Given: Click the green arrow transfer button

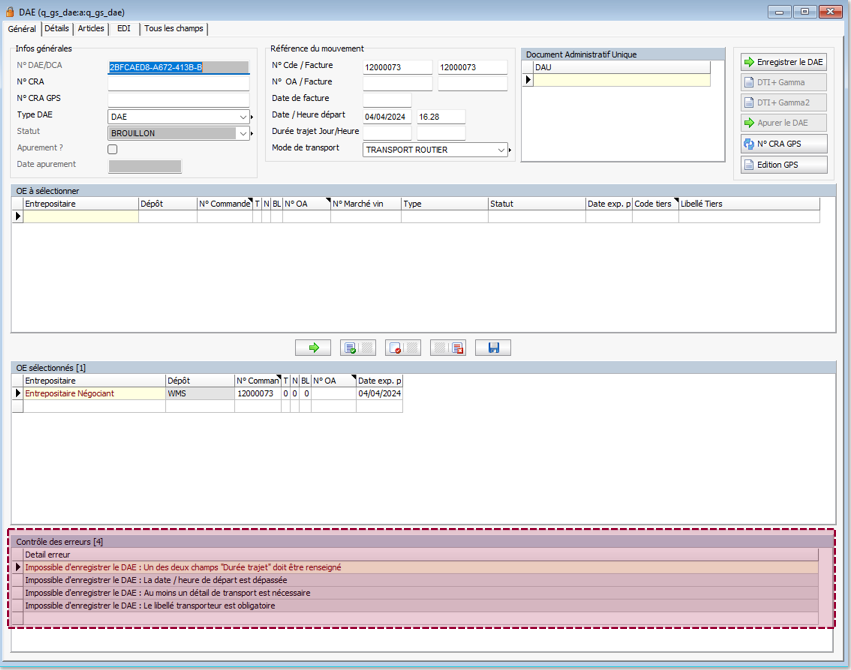Looking at the screenshot, I should click(x=313, y=348).
